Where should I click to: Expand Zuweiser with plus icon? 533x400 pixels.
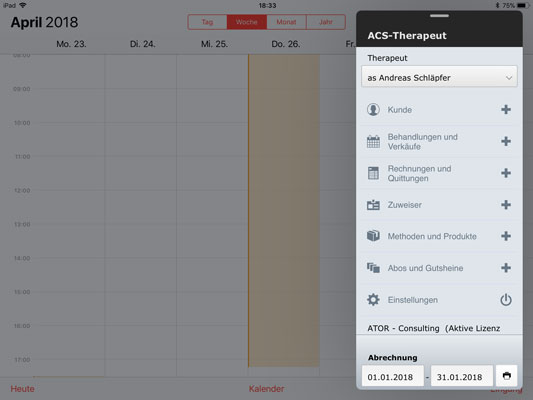coord(506,205)
